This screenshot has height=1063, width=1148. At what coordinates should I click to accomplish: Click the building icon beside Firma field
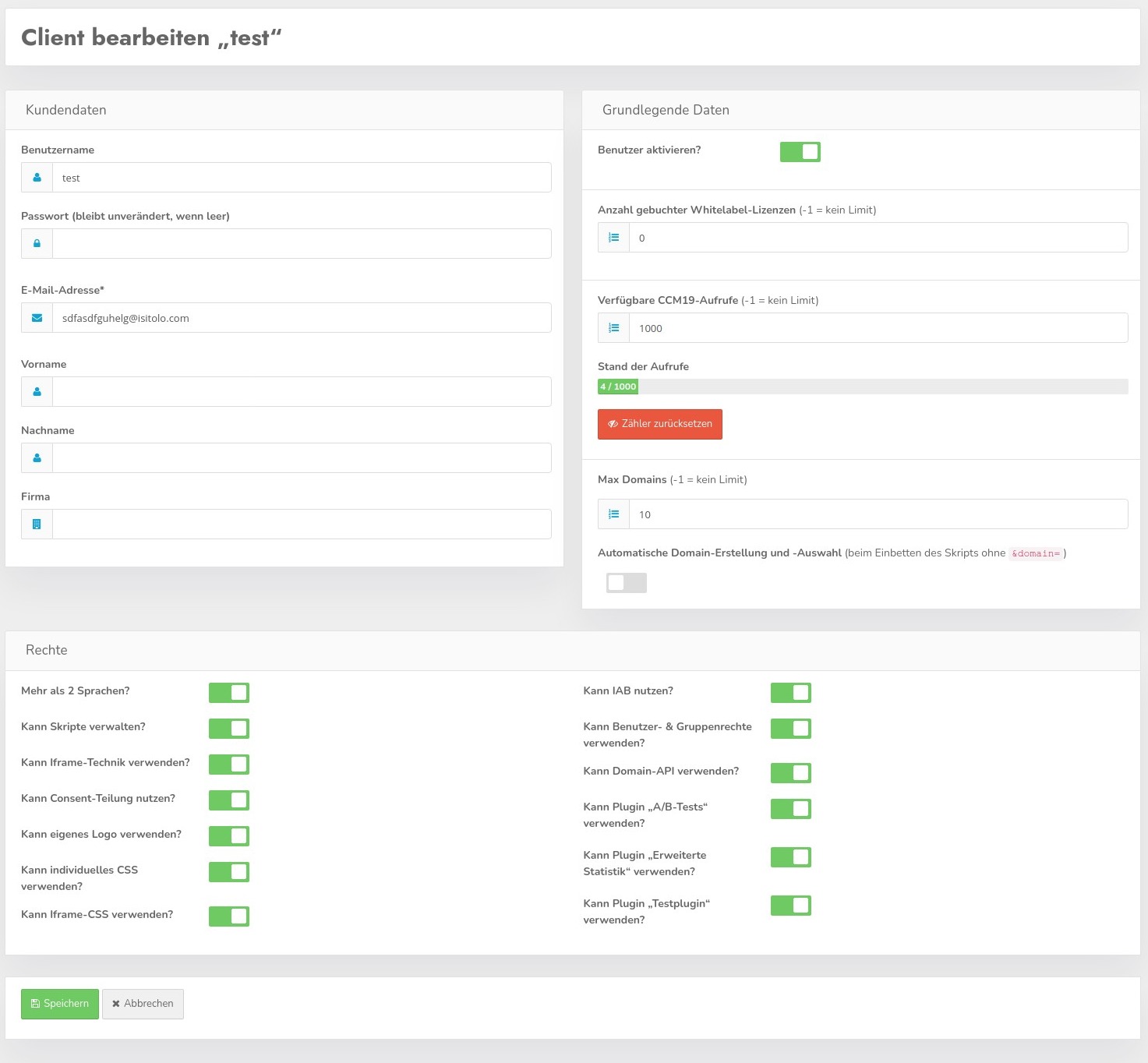point(37,524)
